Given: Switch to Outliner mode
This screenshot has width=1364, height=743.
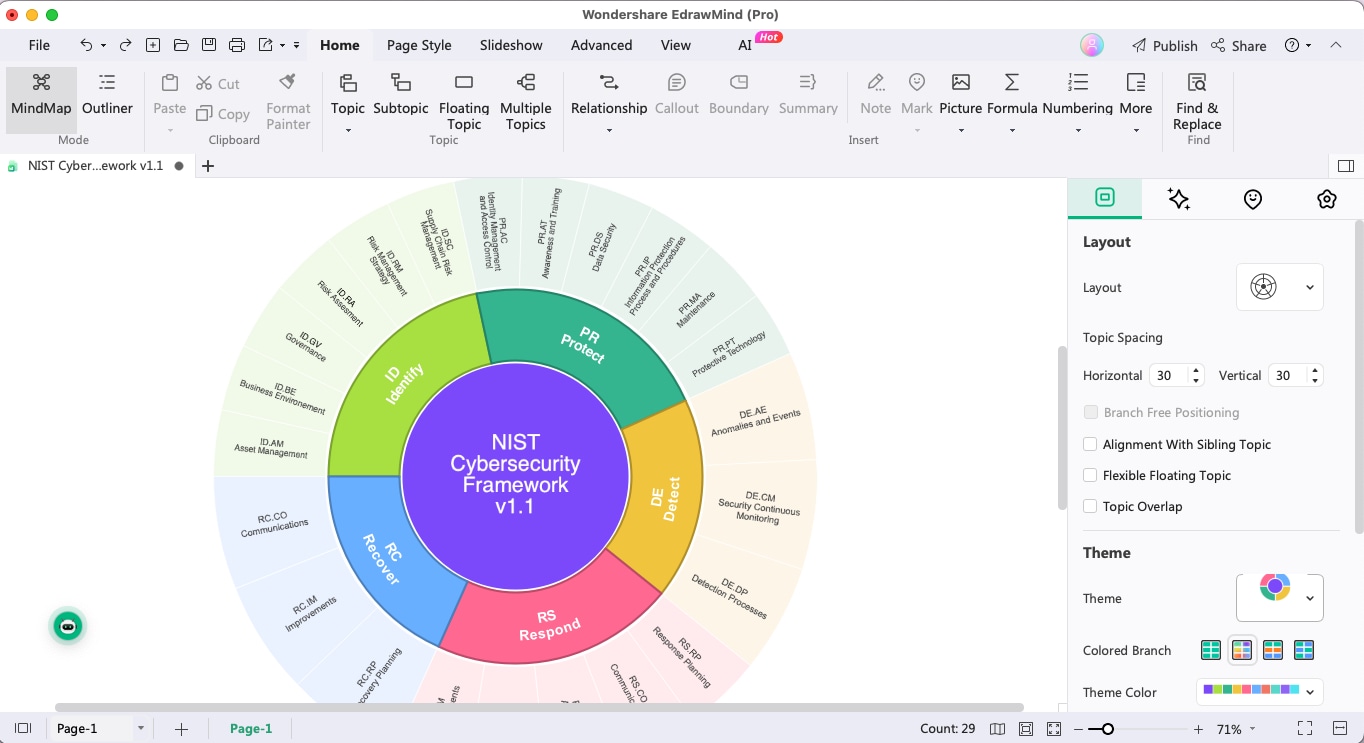Looking at the screenshot, I should point(107,96).
